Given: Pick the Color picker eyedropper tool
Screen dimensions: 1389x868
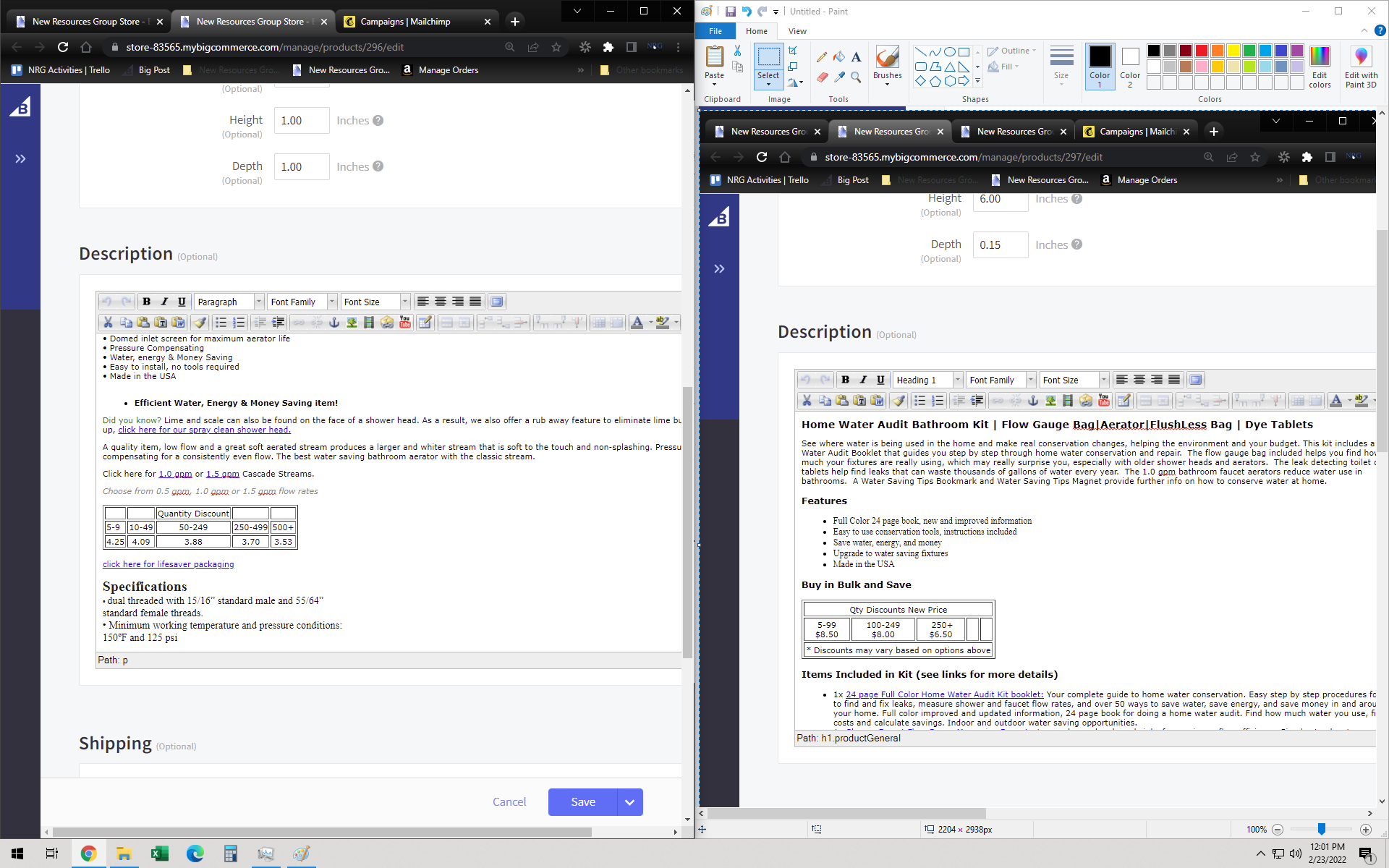Looking at the screenshot, I should (x=839, y=77).
